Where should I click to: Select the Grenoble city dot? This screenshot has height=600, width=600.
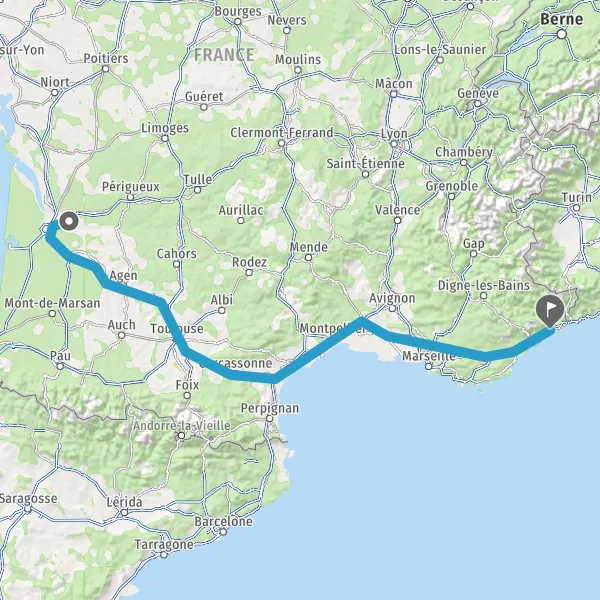click(452, 196)
